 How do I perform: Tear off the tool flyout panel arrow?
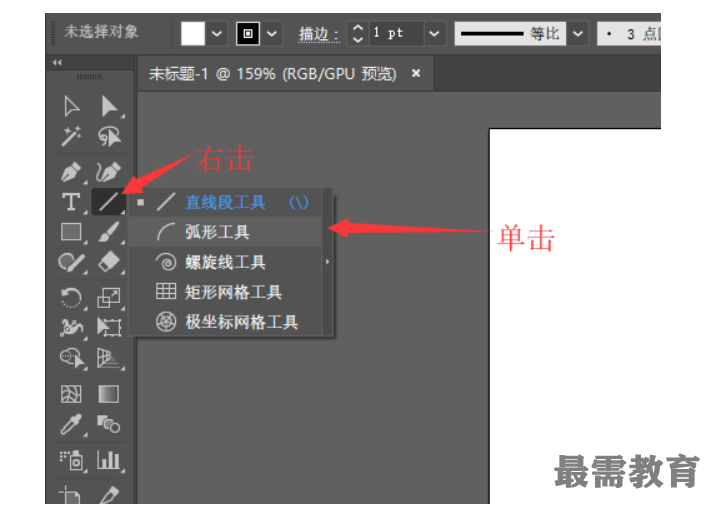tap(327, 262)
